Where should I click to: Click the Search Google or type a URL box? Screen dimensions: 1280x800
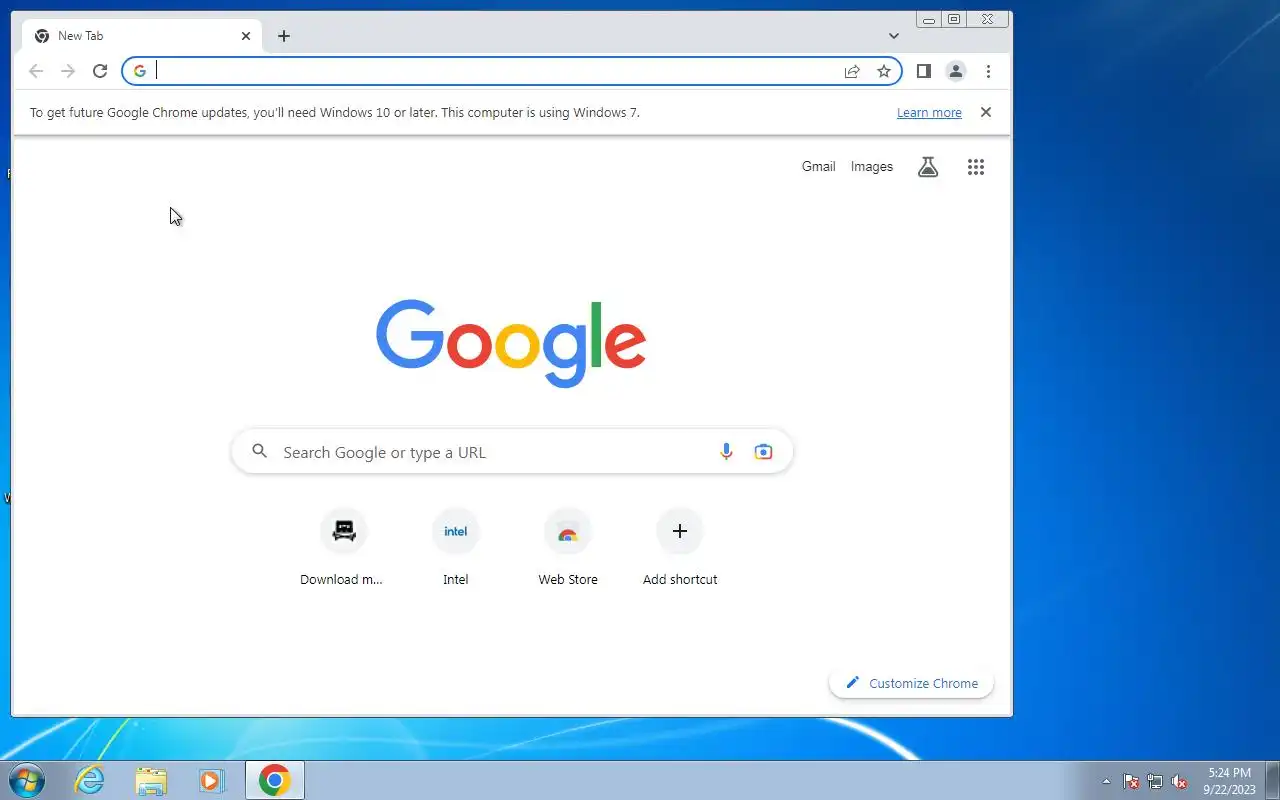[x=512, y=452]
